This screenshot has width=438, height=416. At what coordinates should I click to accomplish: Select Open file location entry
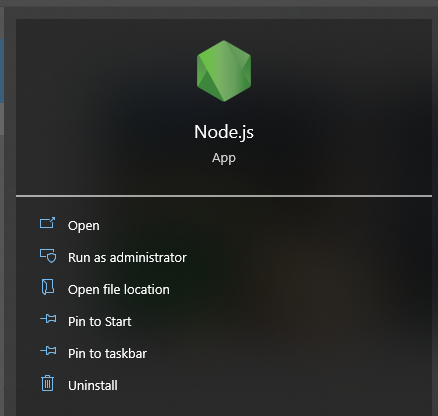[x=119, y=289]
